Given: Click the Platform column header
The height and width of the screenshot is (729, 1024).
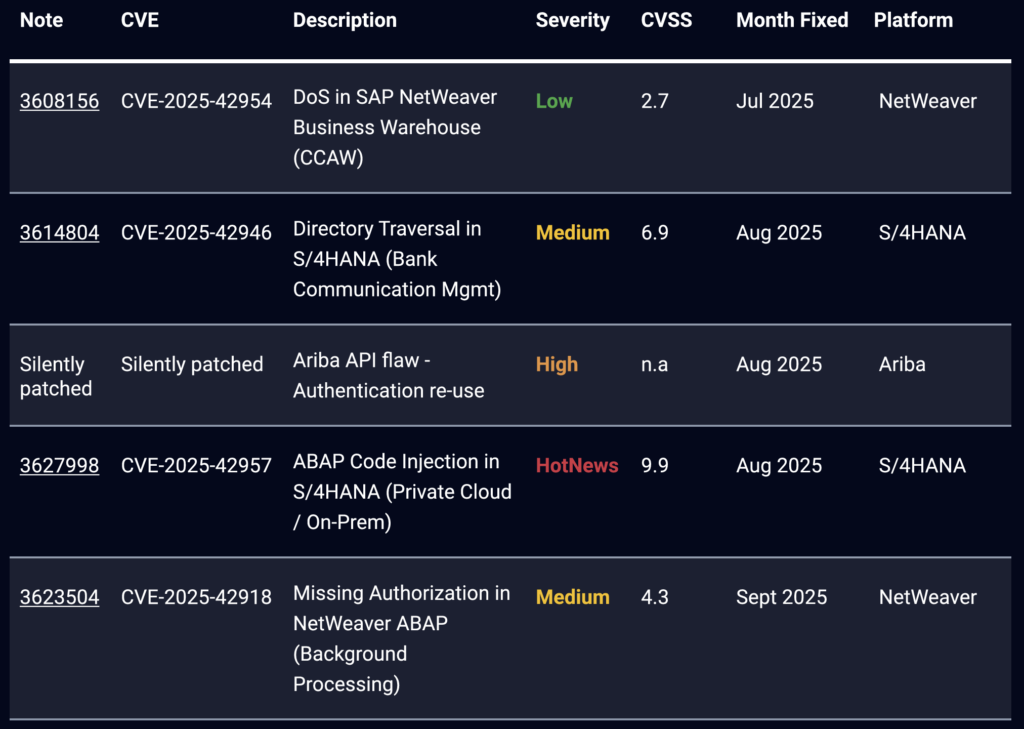Looking at the screenshot, I should [913, 20].
